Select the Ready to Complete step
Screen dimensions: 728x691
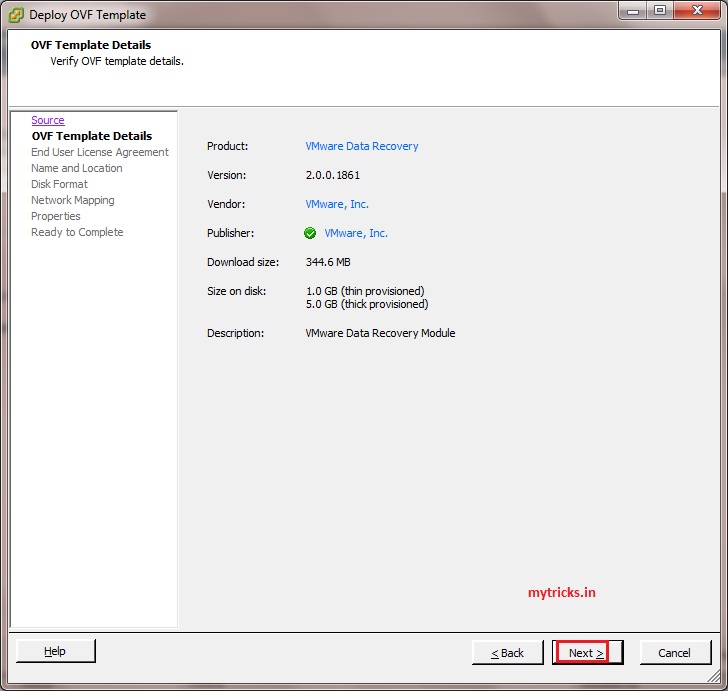(77, 232)
